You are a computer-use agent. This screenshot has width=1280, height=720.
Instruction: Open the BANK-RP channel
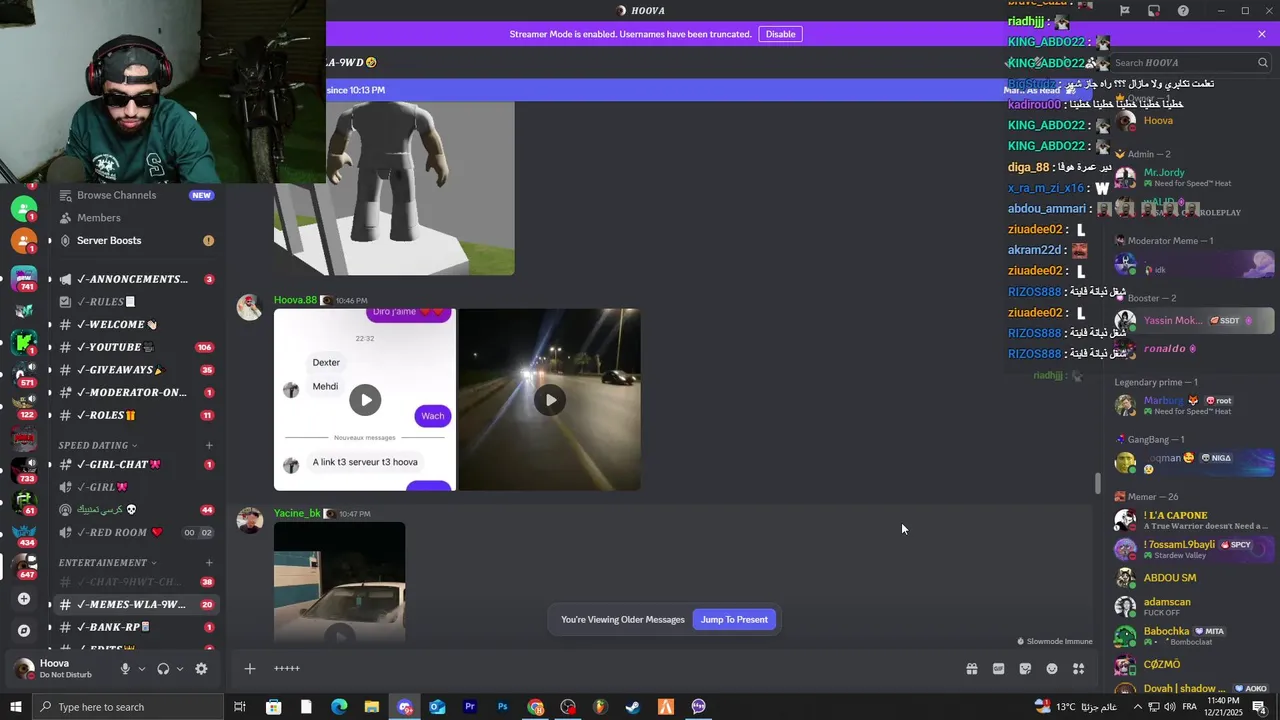click(x=135, y=627)
